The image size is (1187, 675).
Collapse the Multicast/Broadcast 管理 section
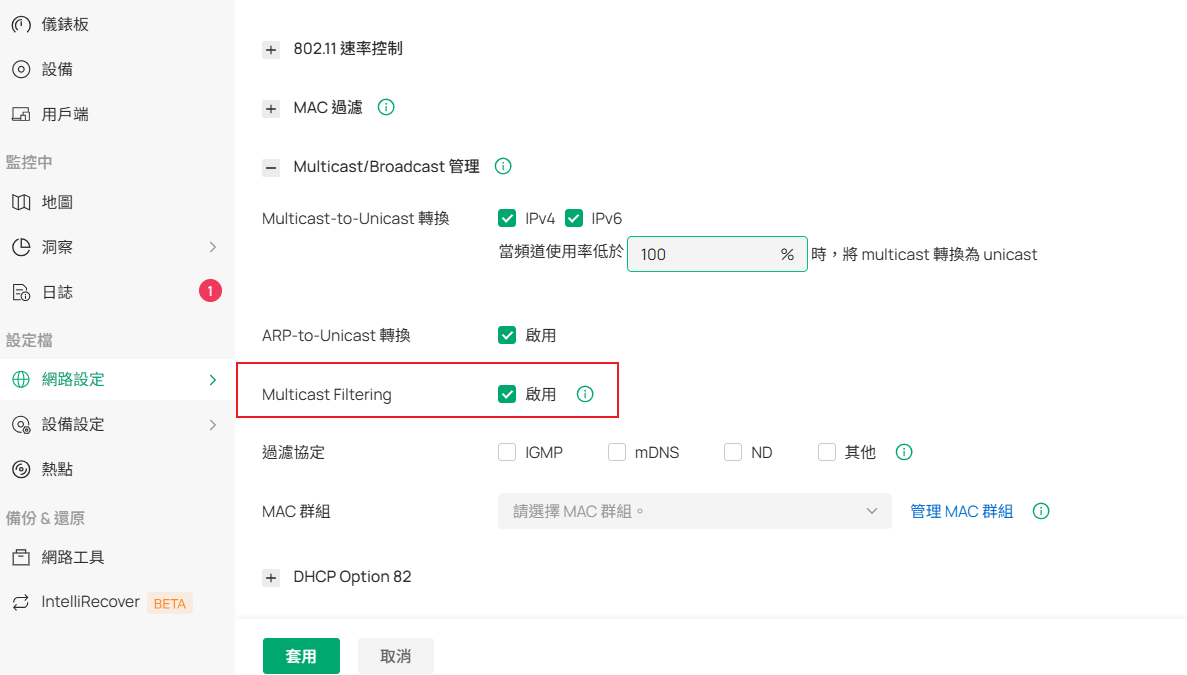pos(271,167)
